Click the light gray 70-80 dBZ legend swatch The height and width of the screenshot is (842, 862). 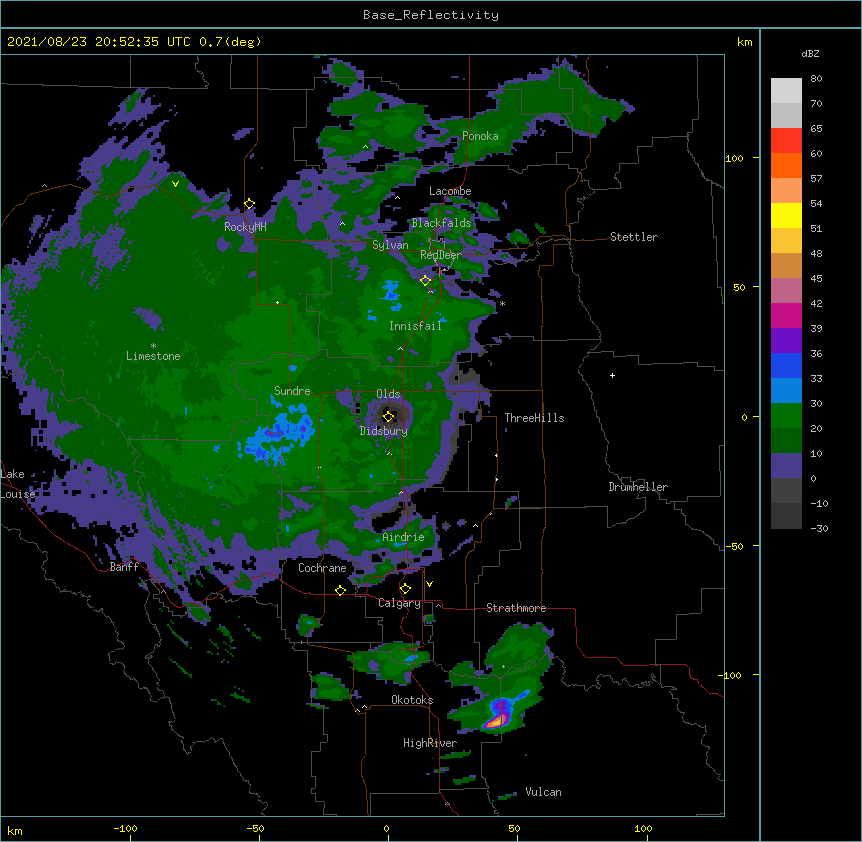tap(786, 90)
